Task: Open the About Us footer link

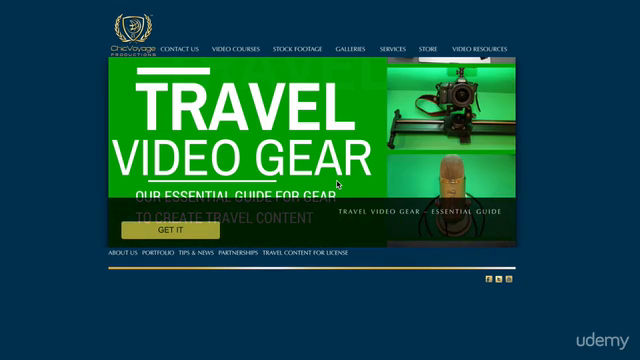Action: [123, 253]
